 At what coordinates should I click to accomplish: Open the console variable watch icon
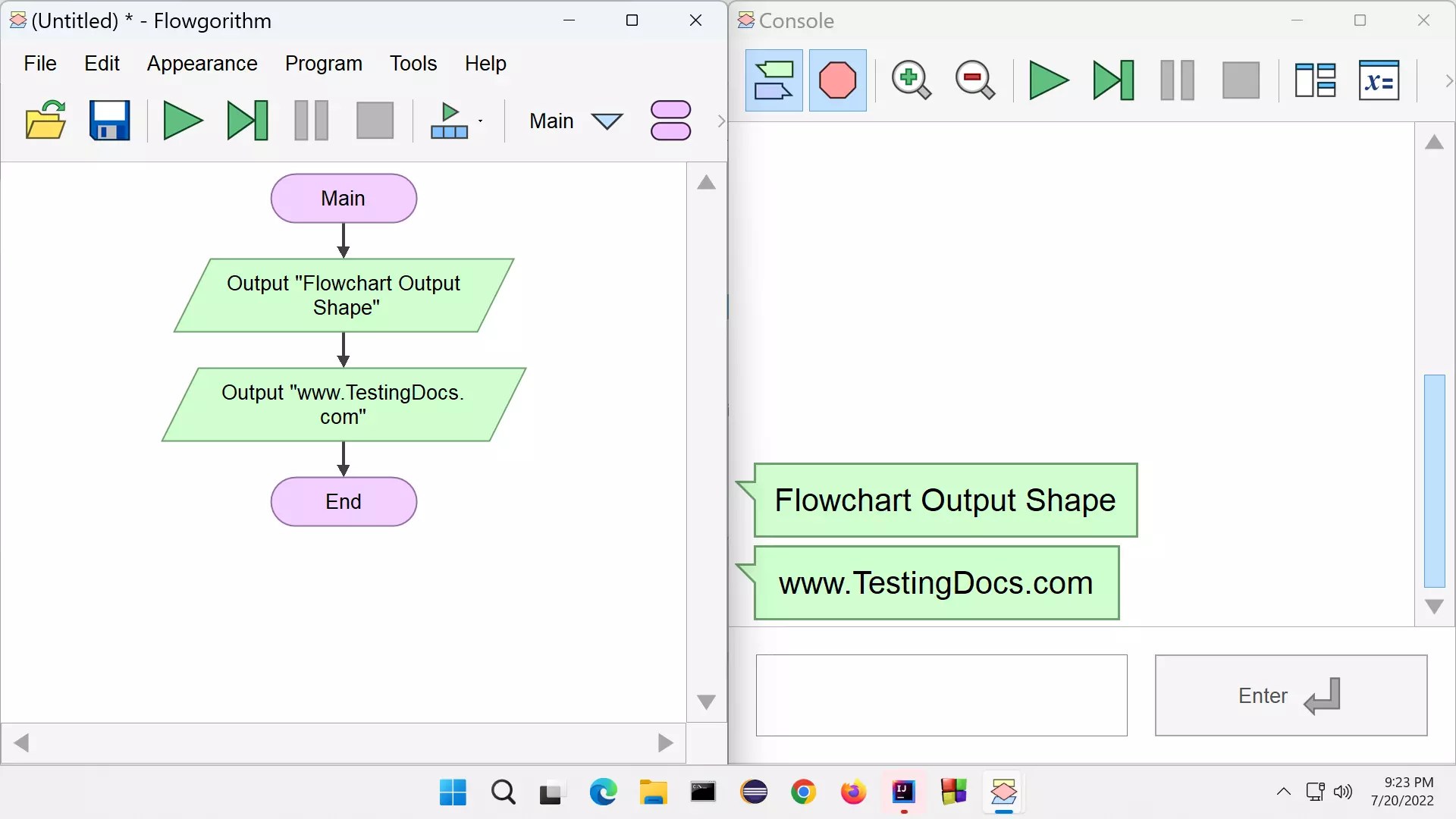1378,80
